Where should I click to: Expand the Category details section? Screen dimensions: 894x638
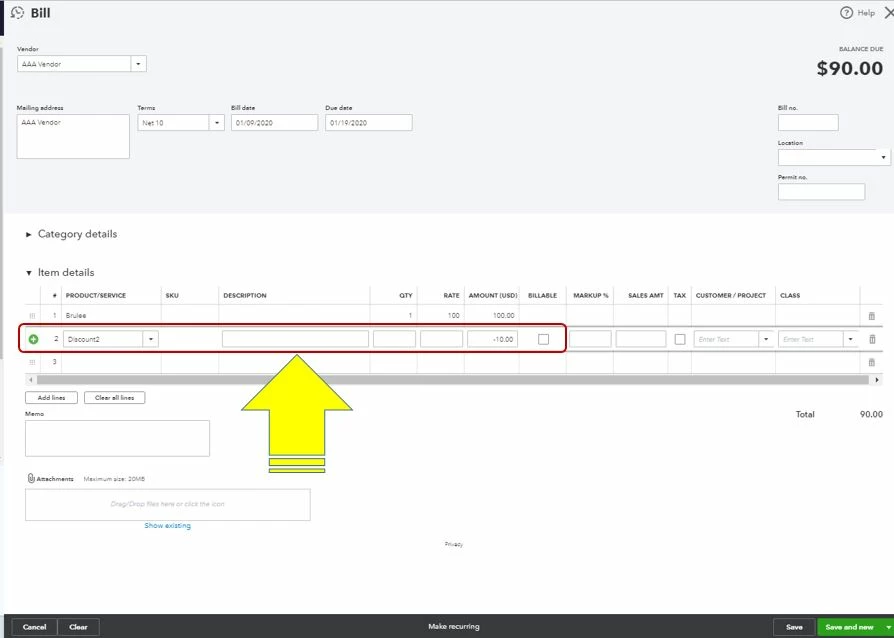pyautogui.click(x=29, y=234)
